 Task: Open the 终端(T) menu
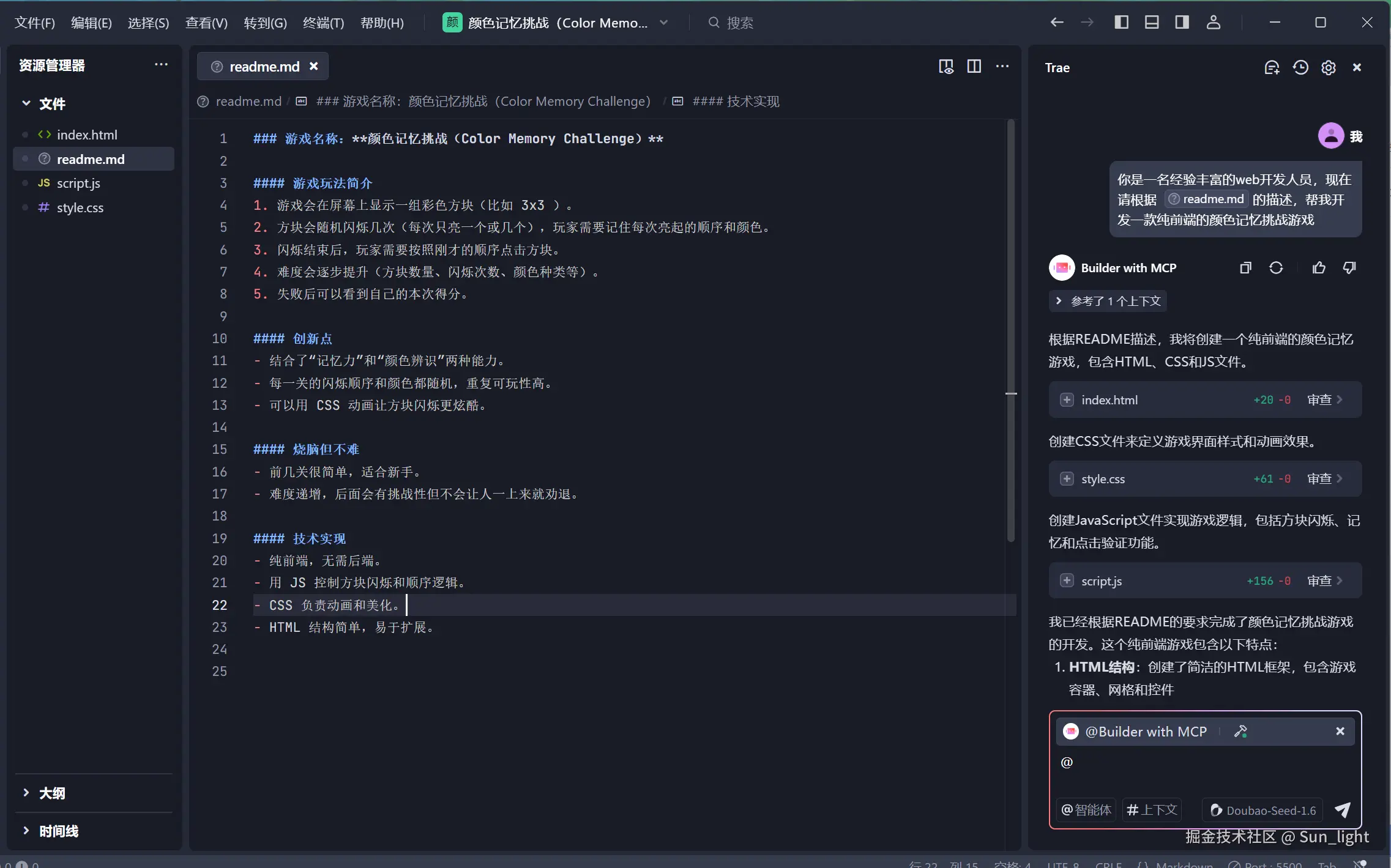coord(323,23)
